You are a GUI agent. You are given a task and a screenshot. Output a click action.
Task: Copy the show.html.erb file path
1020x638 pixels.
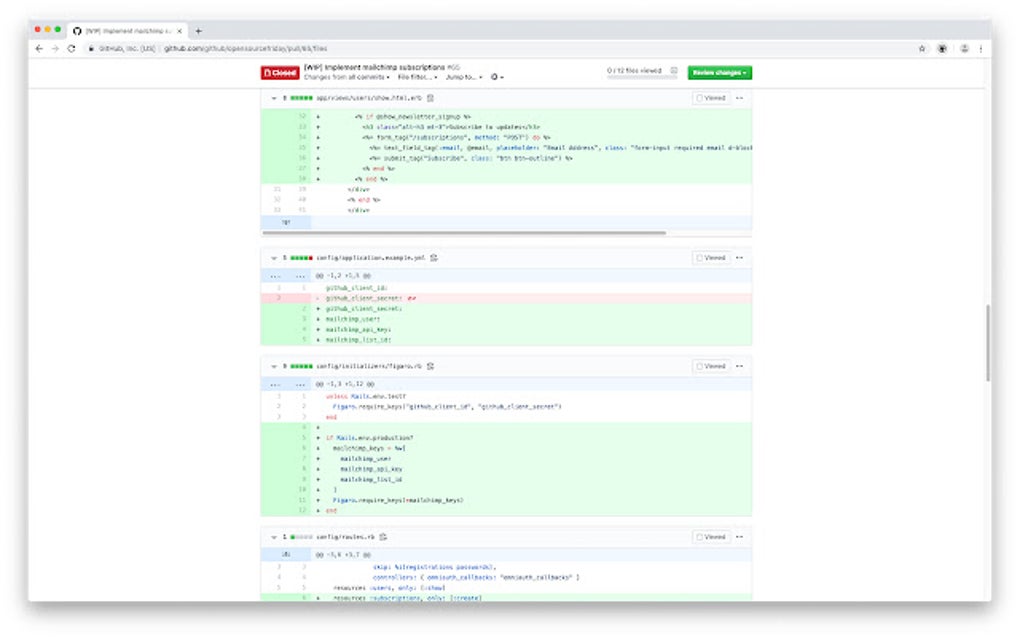429,97
